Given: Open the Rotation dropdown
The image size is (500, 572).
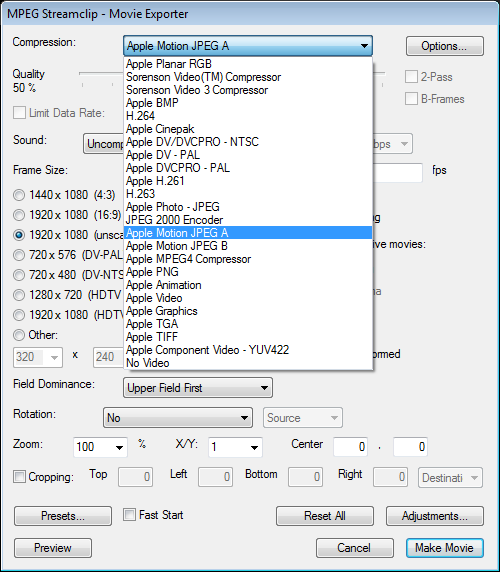Looking at the screenshot, I should tap(178, 418).
